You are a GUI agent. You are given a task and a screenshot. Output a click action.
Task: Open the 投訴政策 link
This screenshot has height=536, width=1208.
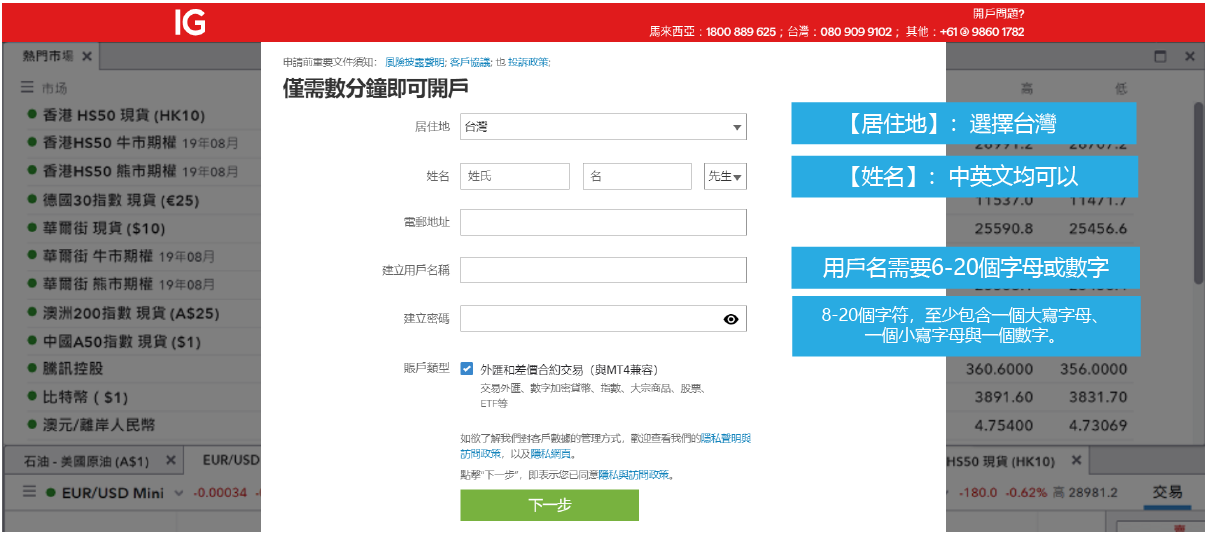(528, 62)
